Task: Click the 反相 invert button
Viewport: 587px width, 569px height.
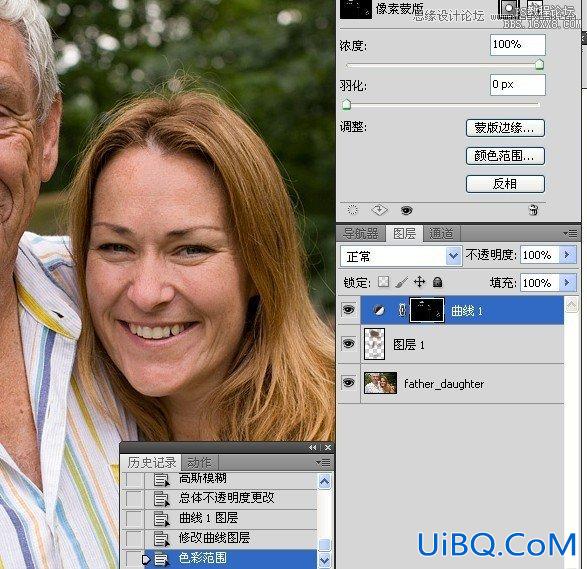Action: pos(505,184)
